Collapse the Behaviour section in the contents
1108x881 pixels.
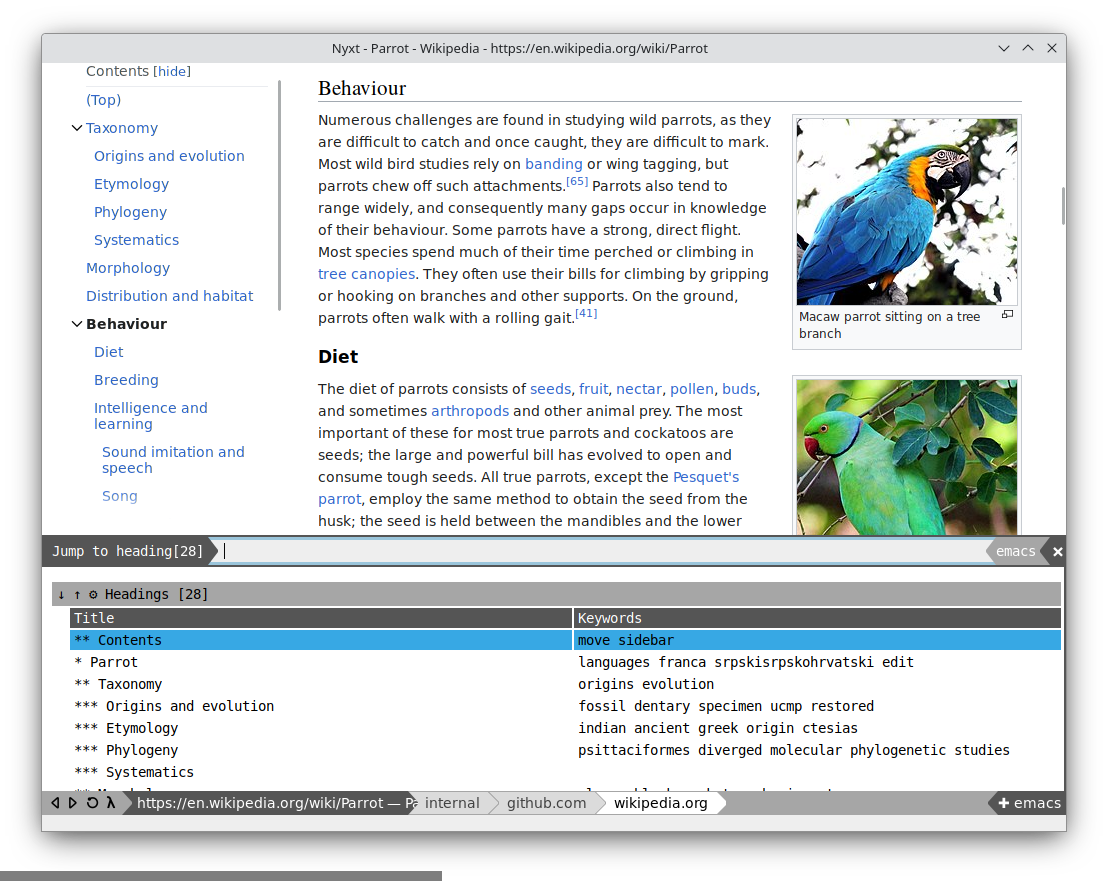tap(77, 324)
